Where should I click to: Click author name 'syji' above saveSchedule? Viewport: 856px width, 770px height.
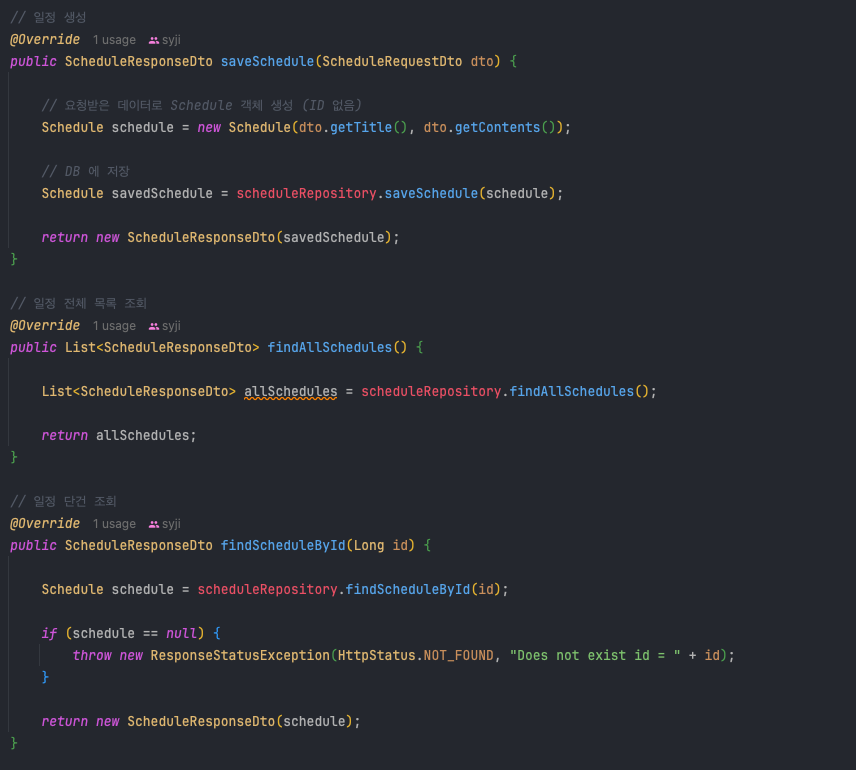pyautogui.click(x=171, y=40)
